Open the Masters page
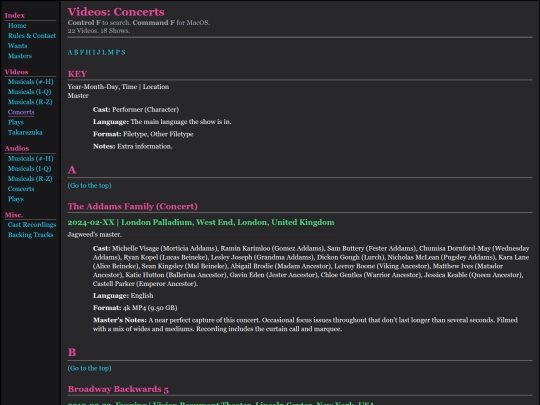540x405 pixels. tap(20, 56)
